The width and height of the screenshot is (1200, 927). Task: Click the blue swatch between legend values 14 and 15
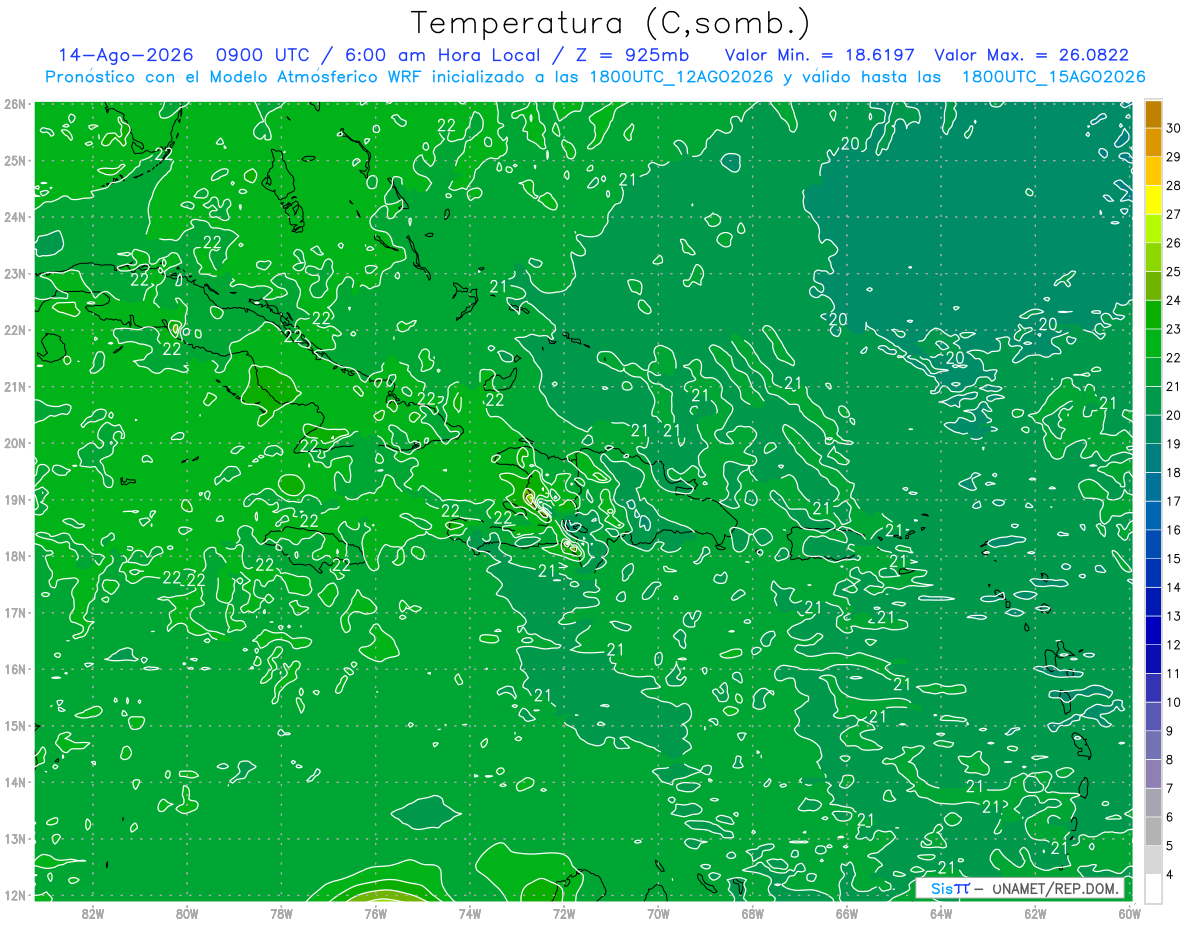coord(1153,574)
